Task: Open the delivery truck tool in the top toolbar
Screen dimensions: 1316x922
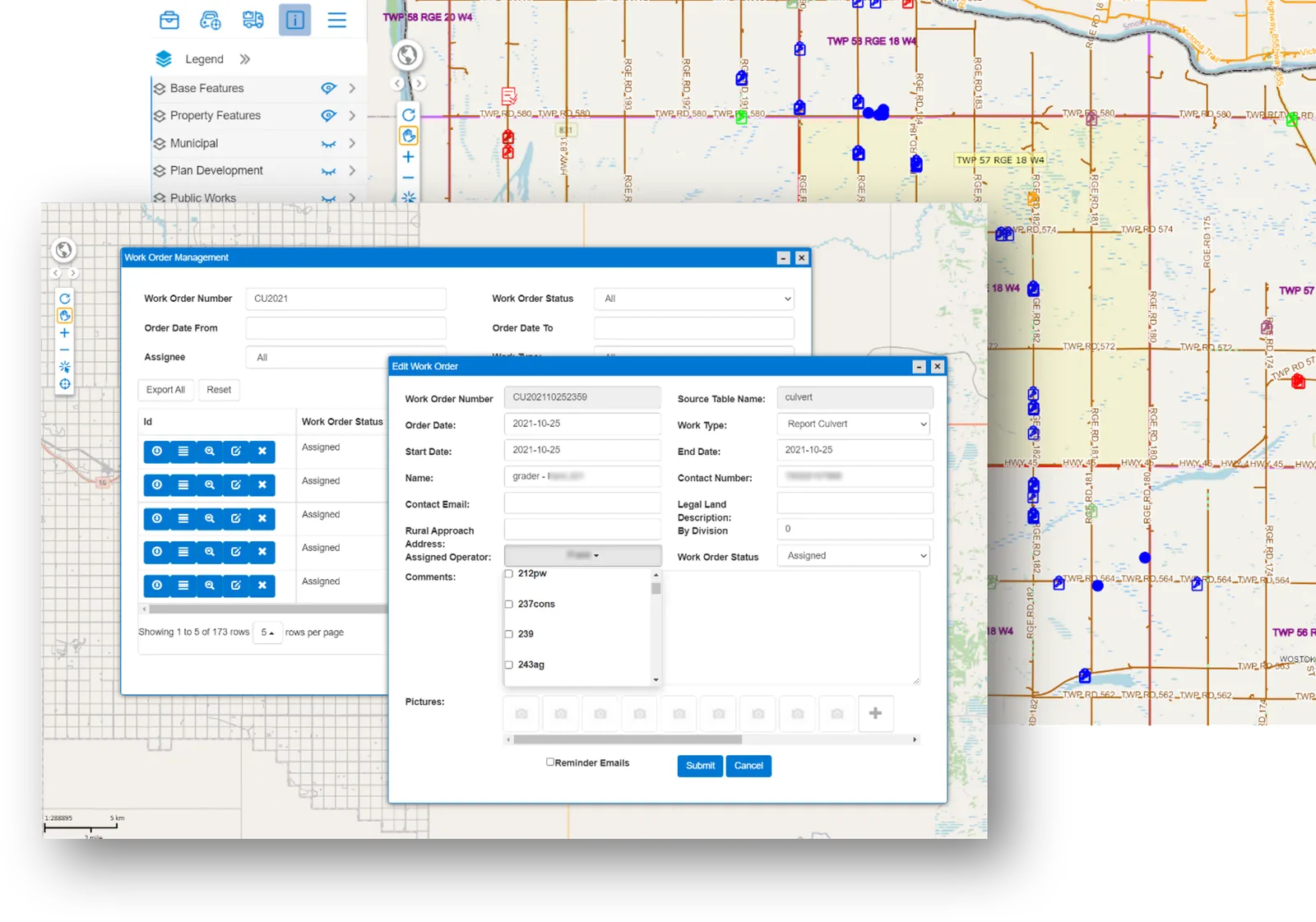Action: click(253, 20)
